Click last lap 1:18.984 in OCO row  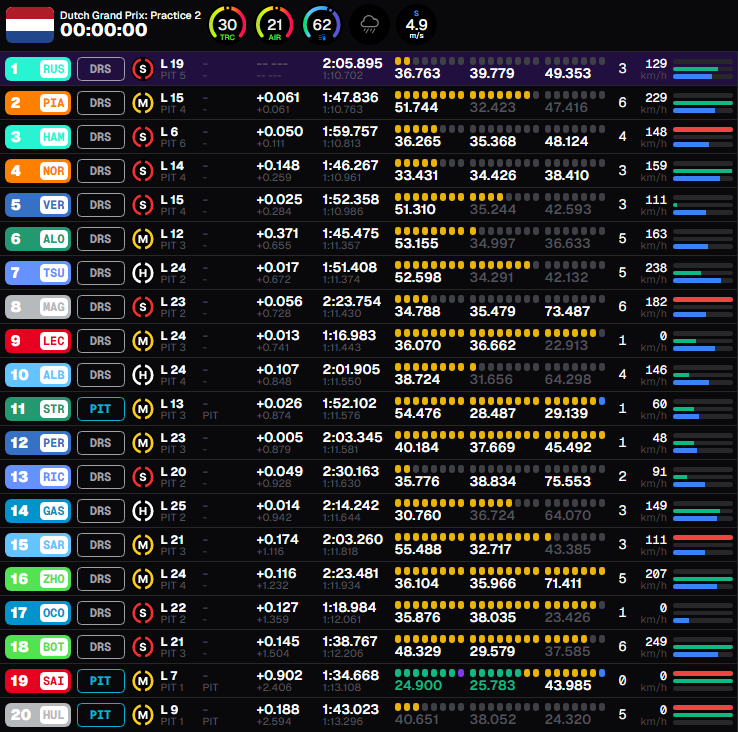[349, 607]
